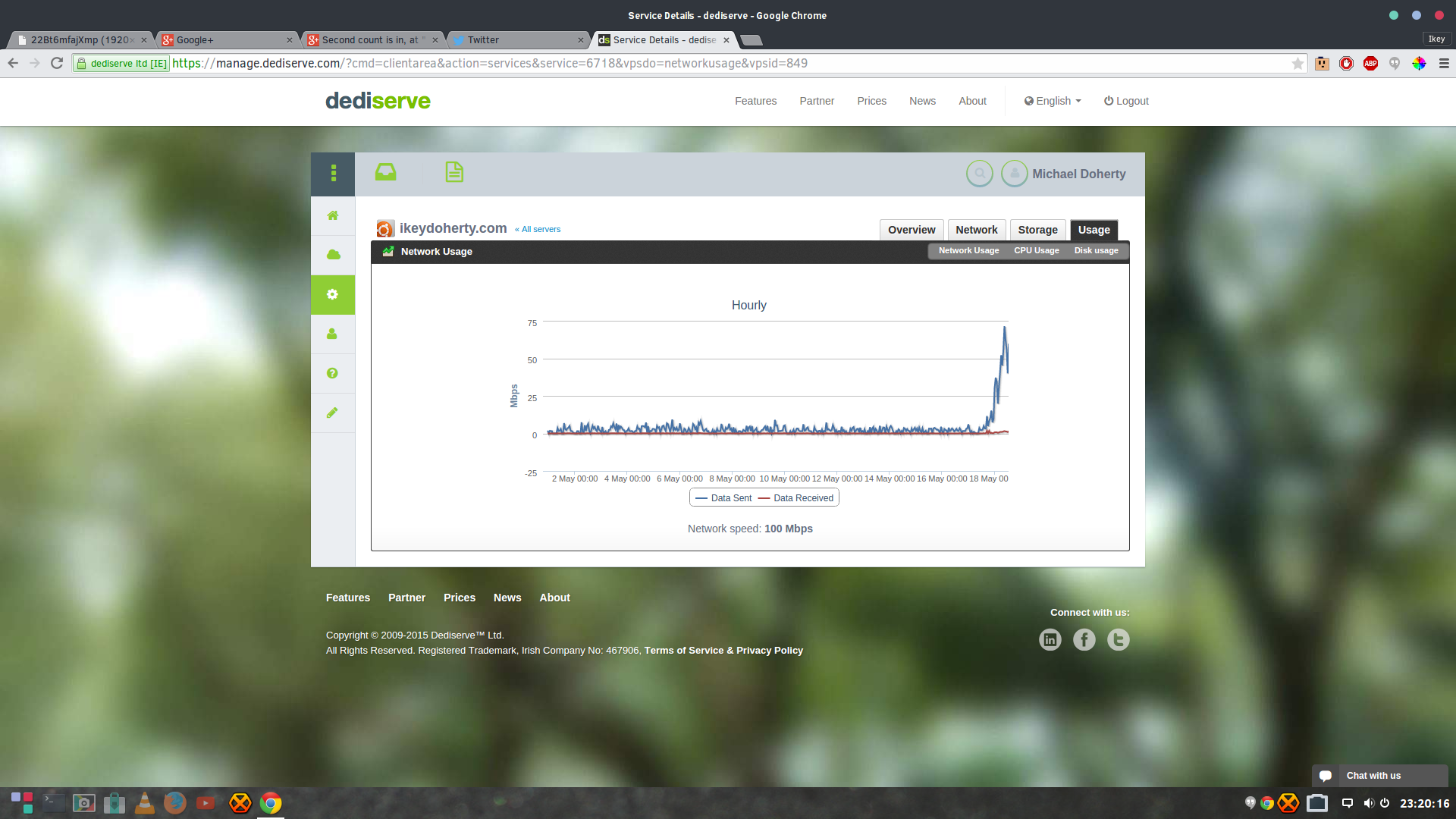Open the three-dot sidebar menu icon
The image size is (1456, 819).
[333, 174]
